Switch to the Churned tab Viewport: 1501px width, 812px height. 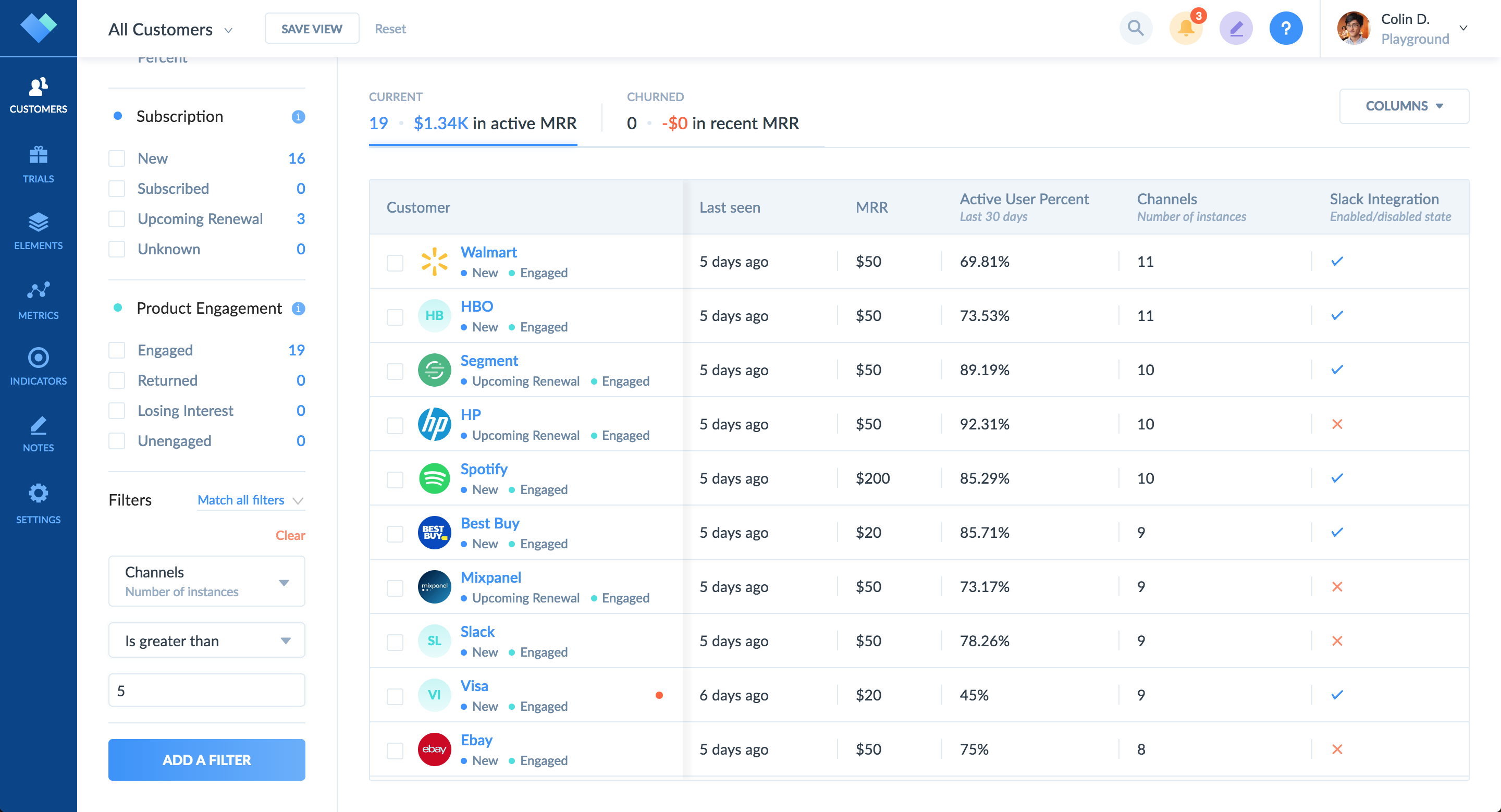(x=712, y=114)
